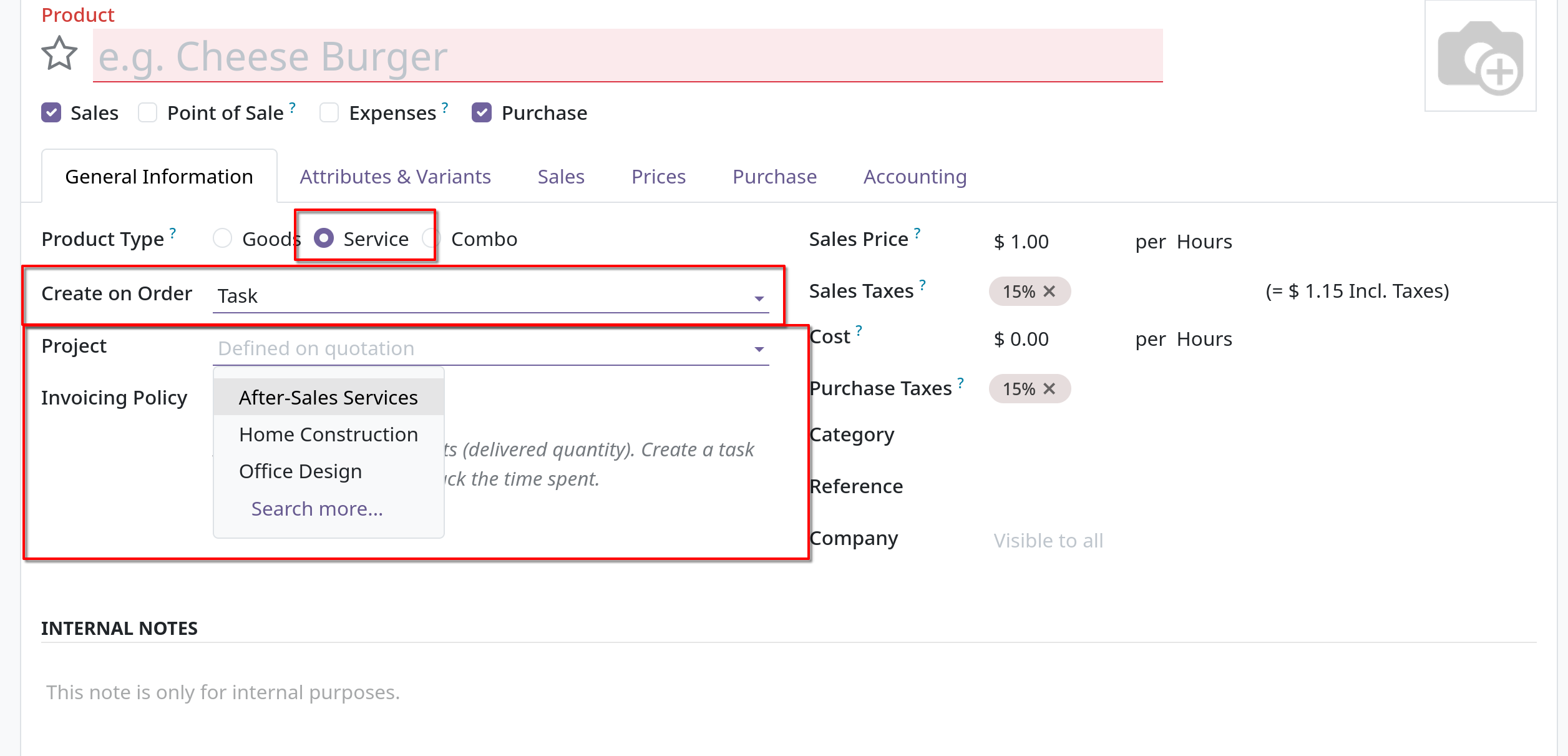Image resolution: width=1568 pixels, height=756 pixels.
Task: Enable the Expenses checkbox
Action: (329, 113)
